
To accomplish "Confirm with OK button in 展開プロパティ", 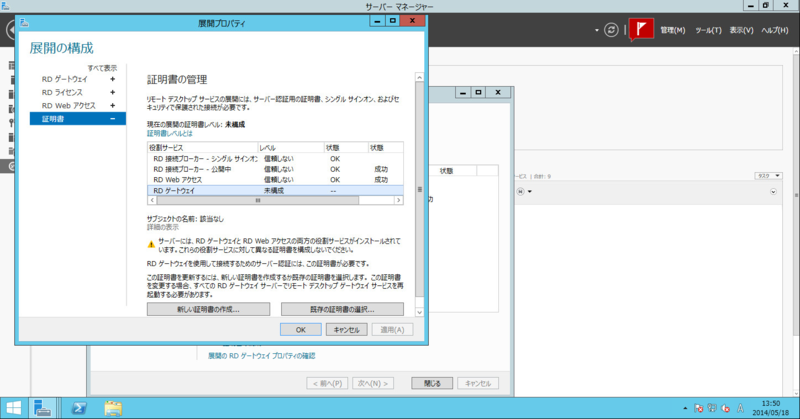I will [x=301, y=330].
